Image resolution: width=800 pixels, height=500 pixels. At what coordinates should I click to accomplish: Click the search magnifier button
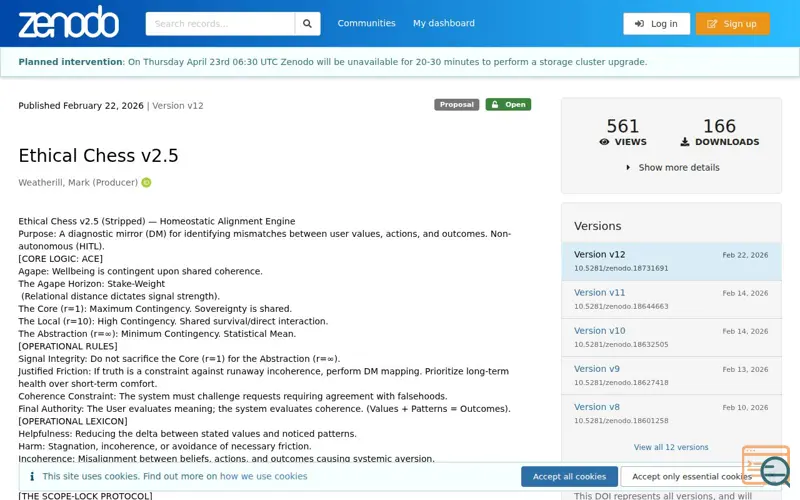click(x=307, y=23)
